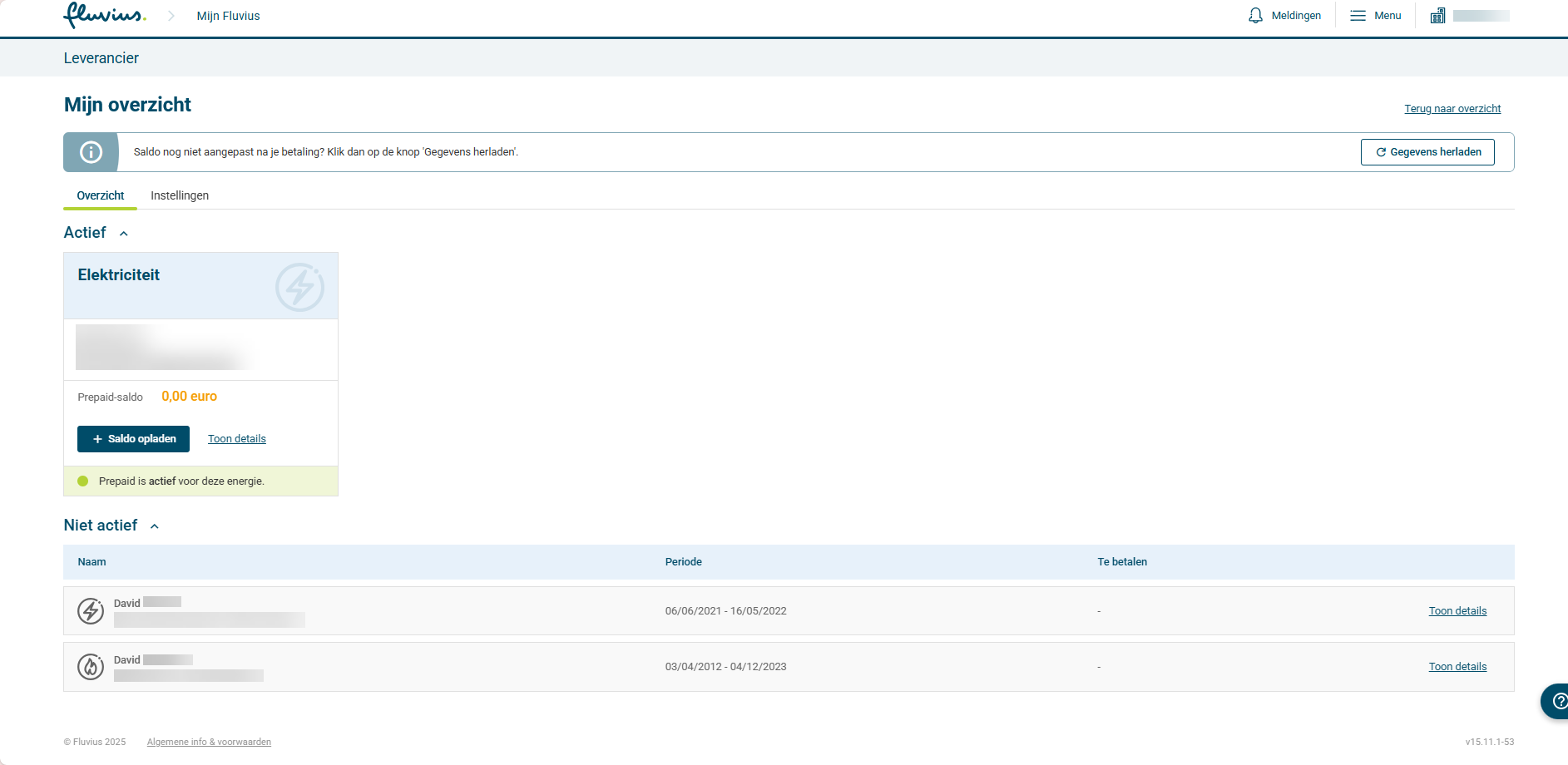Open the help question mark widget
The width and height of the screenshot is (1568, 765).
[1558, 701]
